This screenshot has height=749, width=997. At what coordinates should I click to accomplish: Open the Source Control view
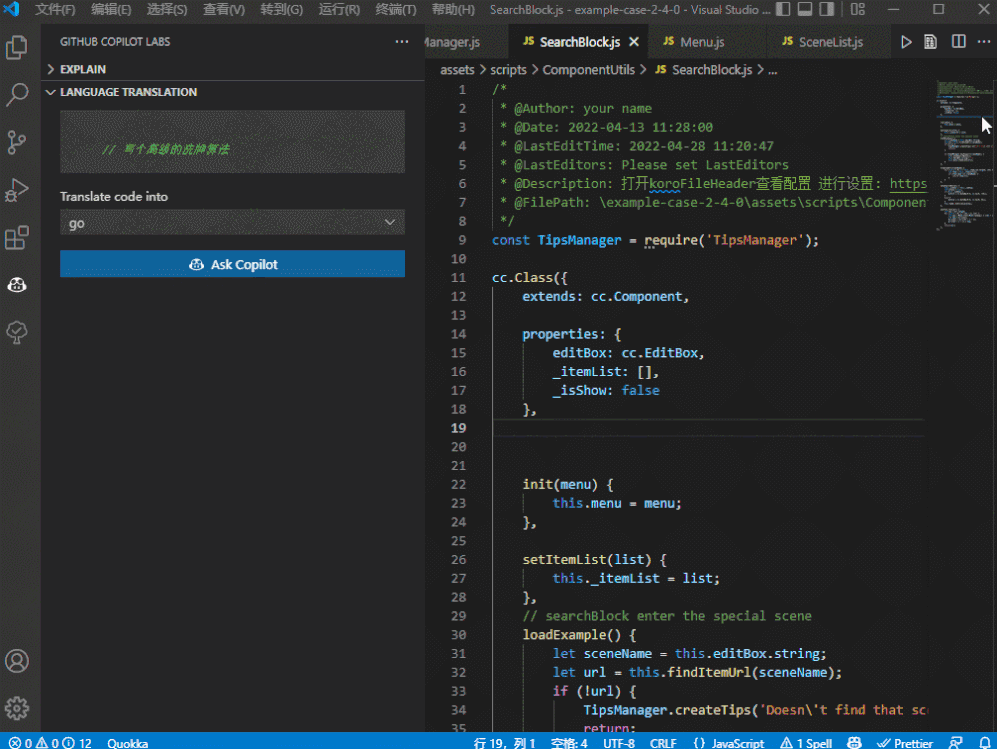click(x=17, y=142)
